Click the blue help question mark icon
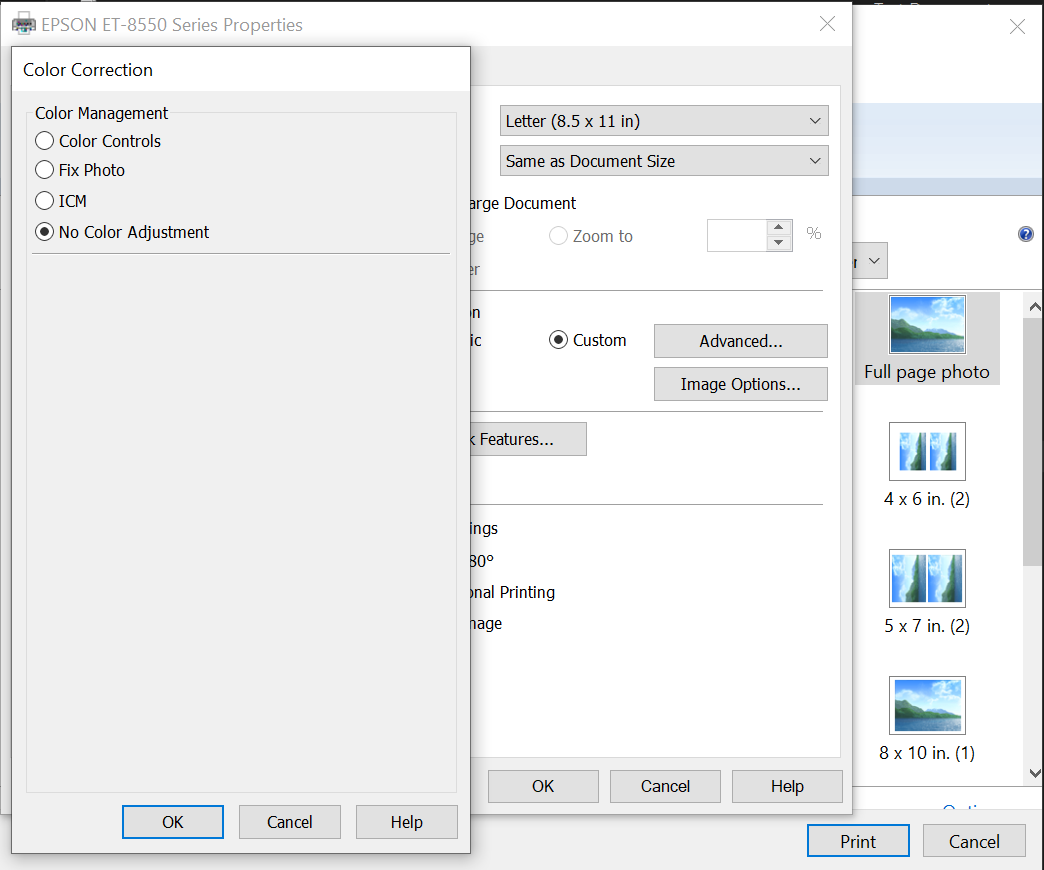 coord(1025,234)
